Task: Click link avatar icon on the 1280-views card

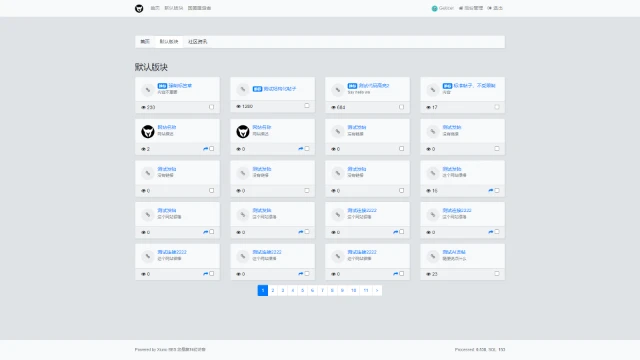Action: [243, 89]
